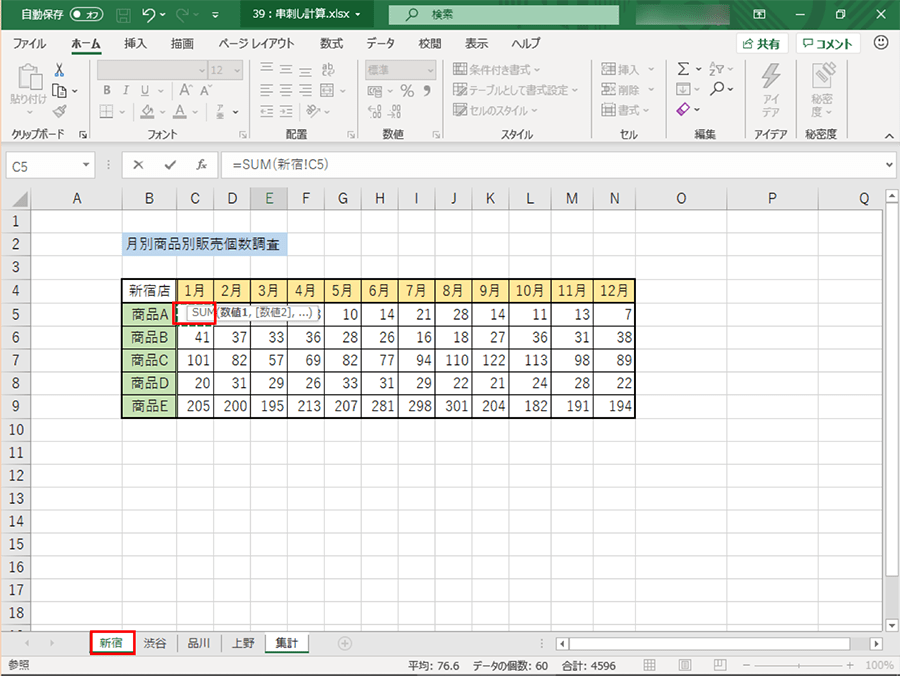Click the paste clipboard icon
The height and width of the screenshot is (676, 900).
pos(29,77)
